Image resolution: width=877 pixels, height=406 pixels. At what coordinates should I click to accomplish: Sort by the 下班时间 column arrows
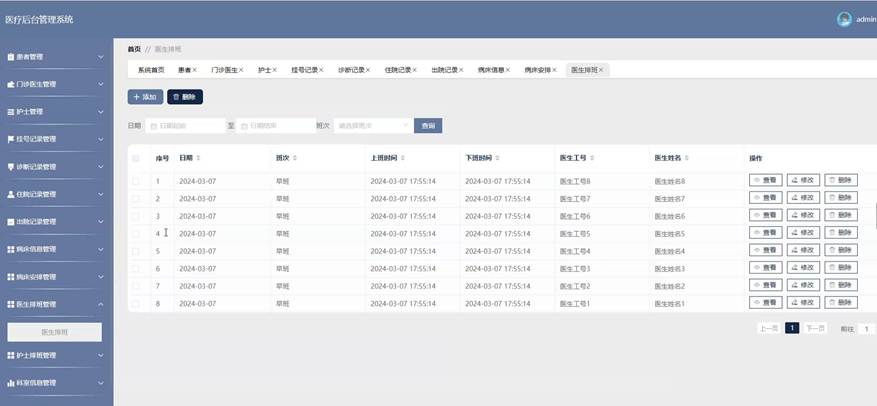pyautogui.click(x=497, y=159)
